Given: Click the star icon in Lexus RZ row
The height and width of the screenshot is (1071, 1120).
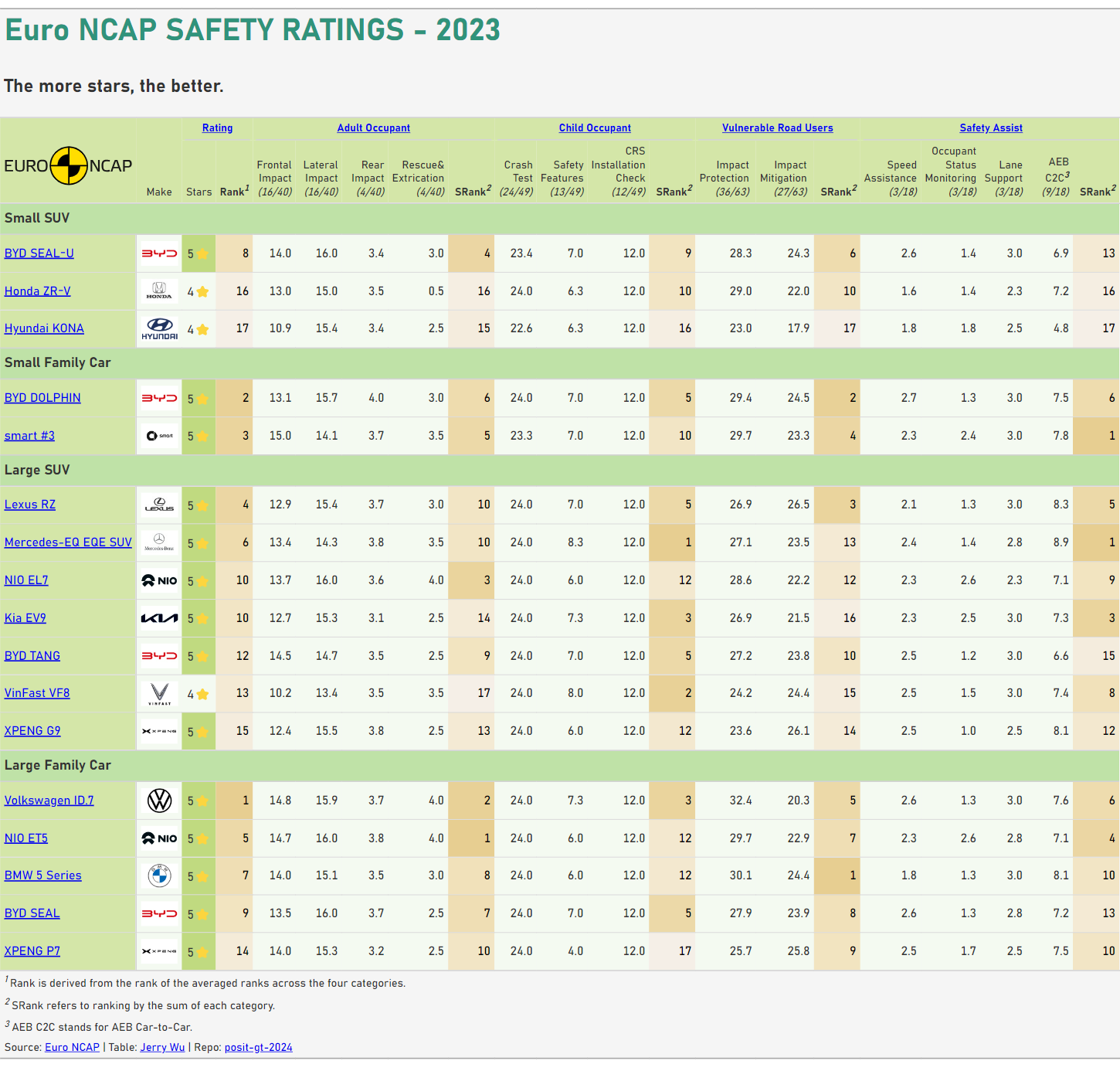Looking at the screenshot, I should (202, 505).
